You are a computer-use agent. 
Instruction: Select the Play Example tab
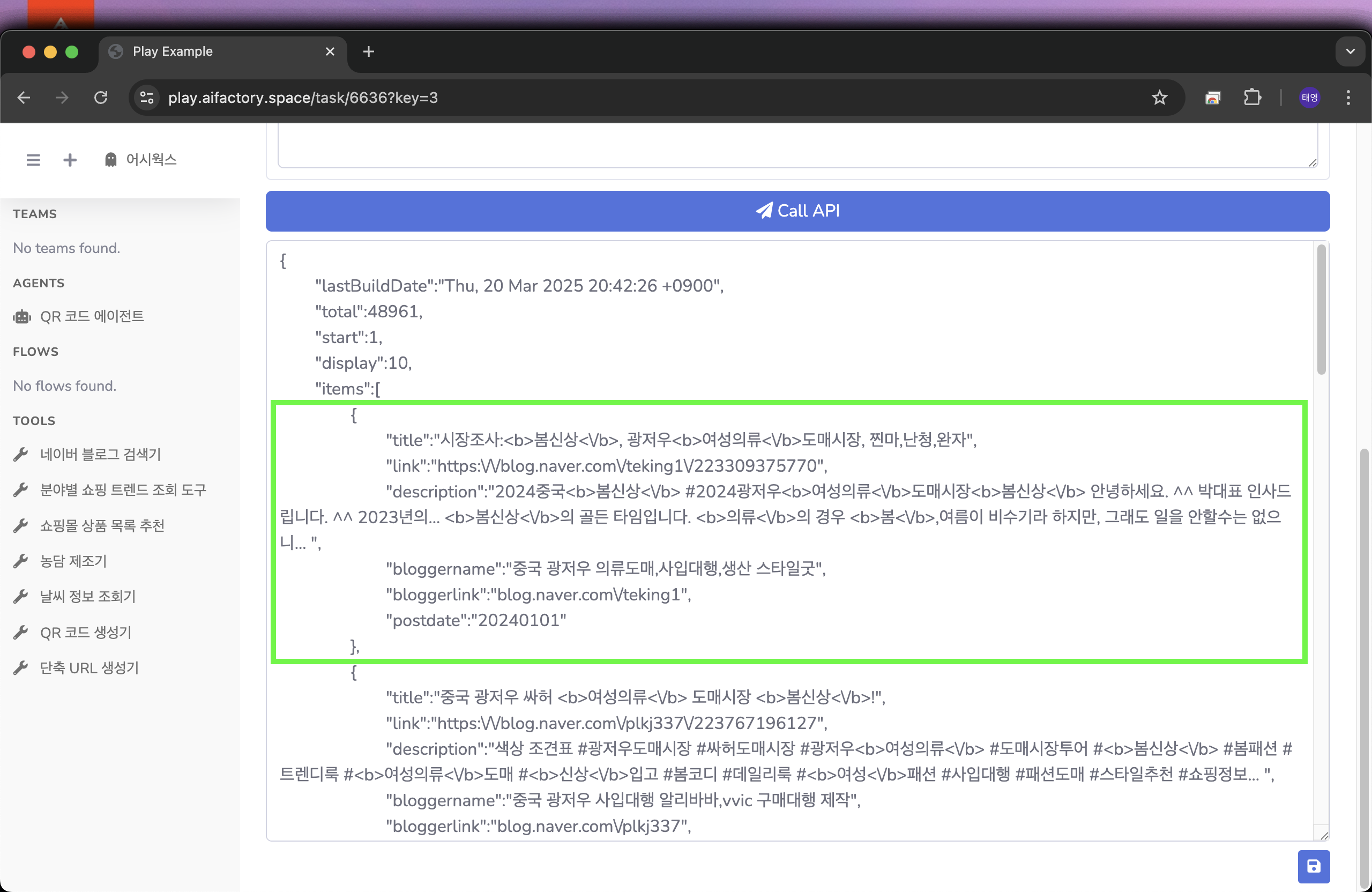222,51
